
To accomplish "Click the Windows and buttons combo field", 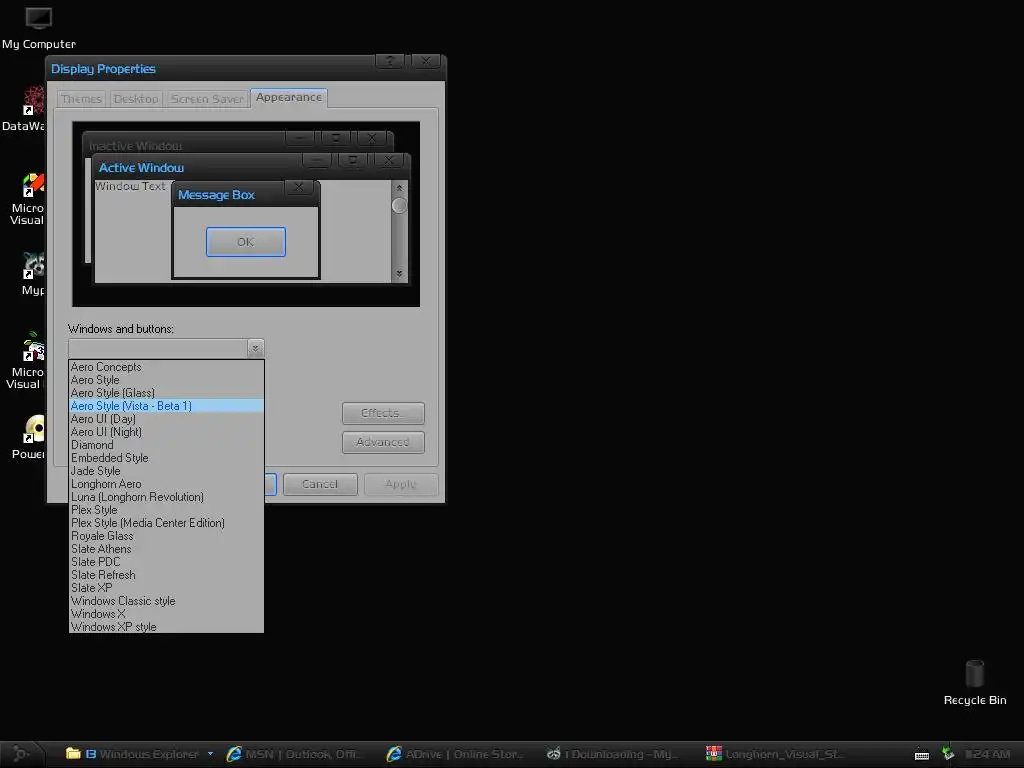I will [x=166, y=348].
